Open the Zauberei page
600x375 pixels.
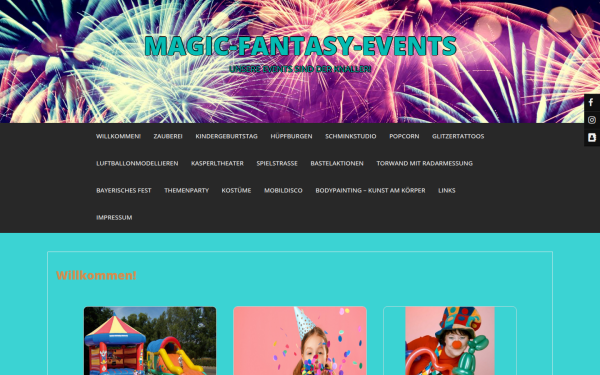pyautogui.click(x=168, y=136)
